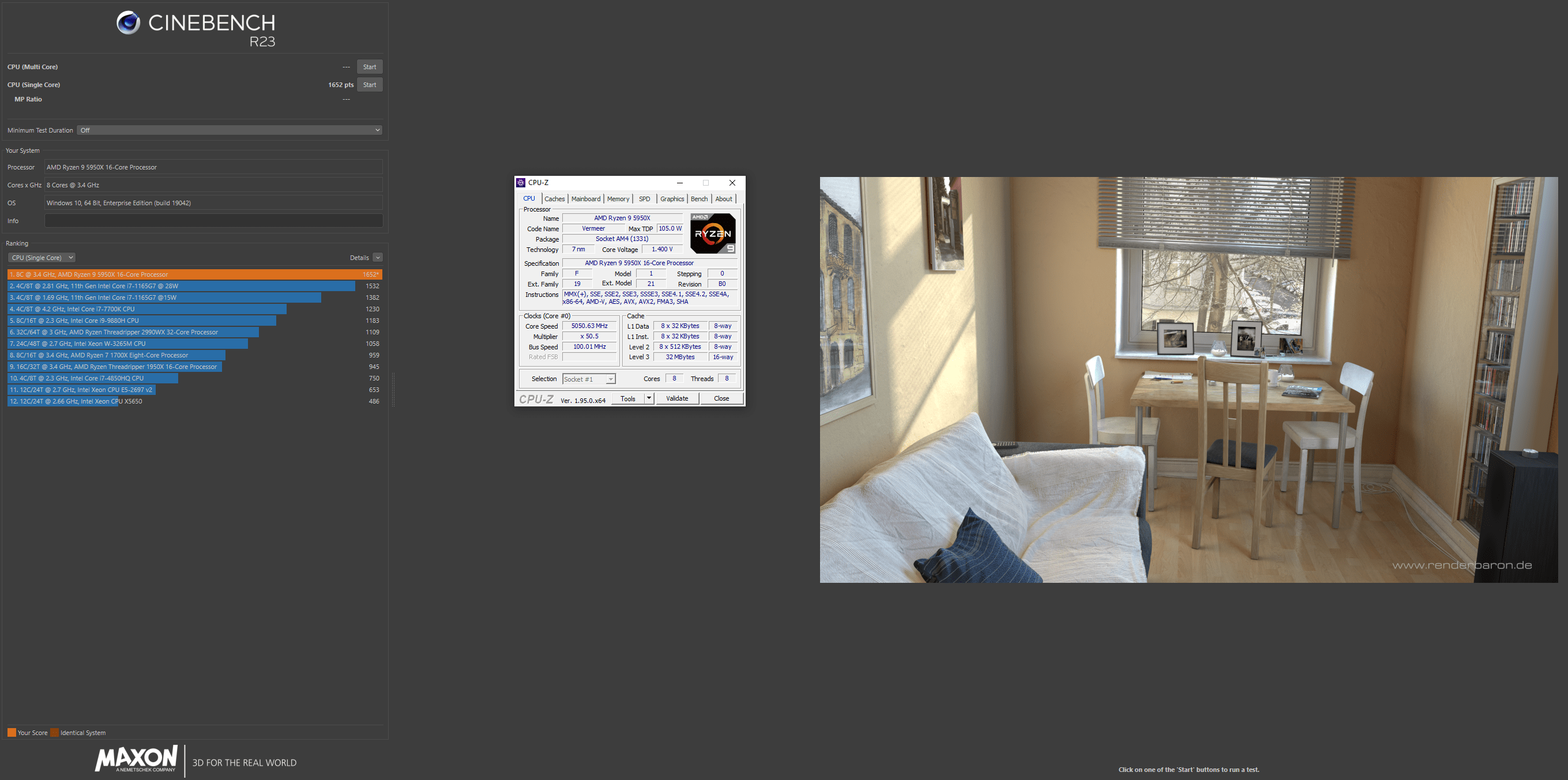The image size is (1568, 780).
Task: Open the Minimum Test Duration dropdown
Action: pyautogui.click(x=230, y=130)
